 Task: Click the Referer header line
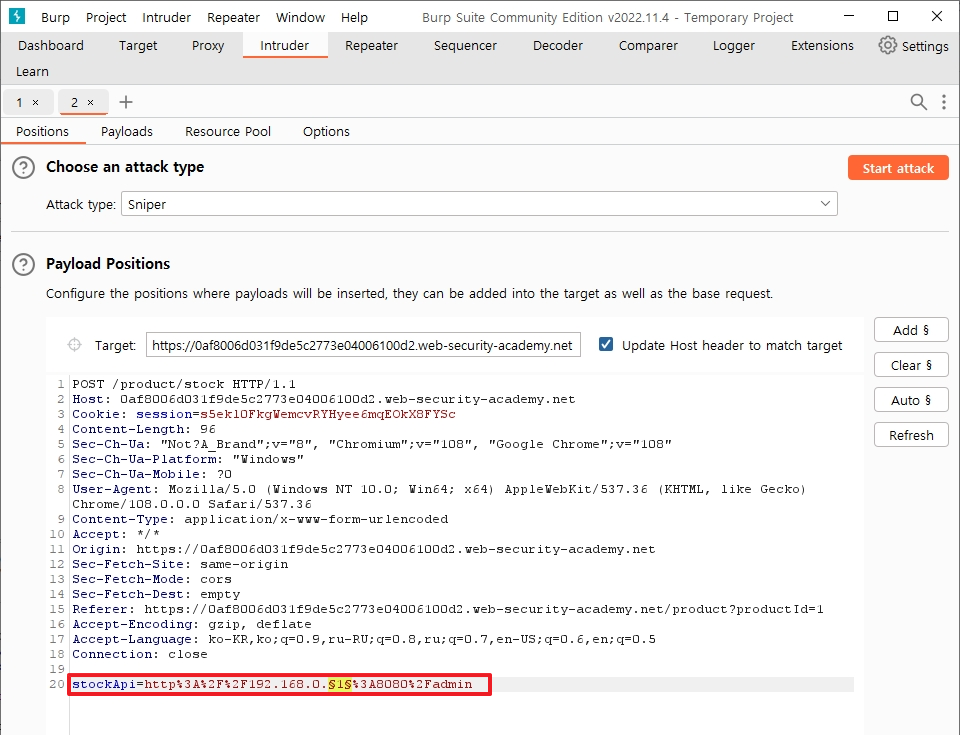448,609
